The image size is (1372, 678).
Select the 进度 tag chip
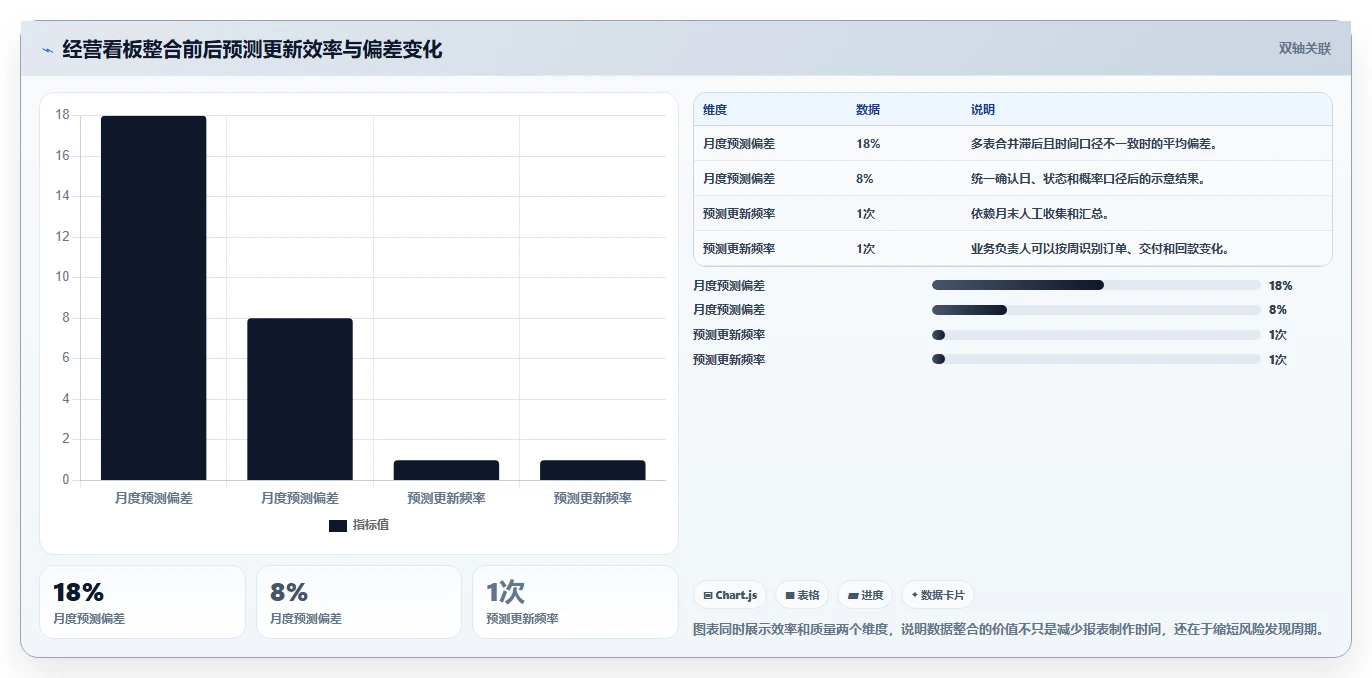click(865, 595)
